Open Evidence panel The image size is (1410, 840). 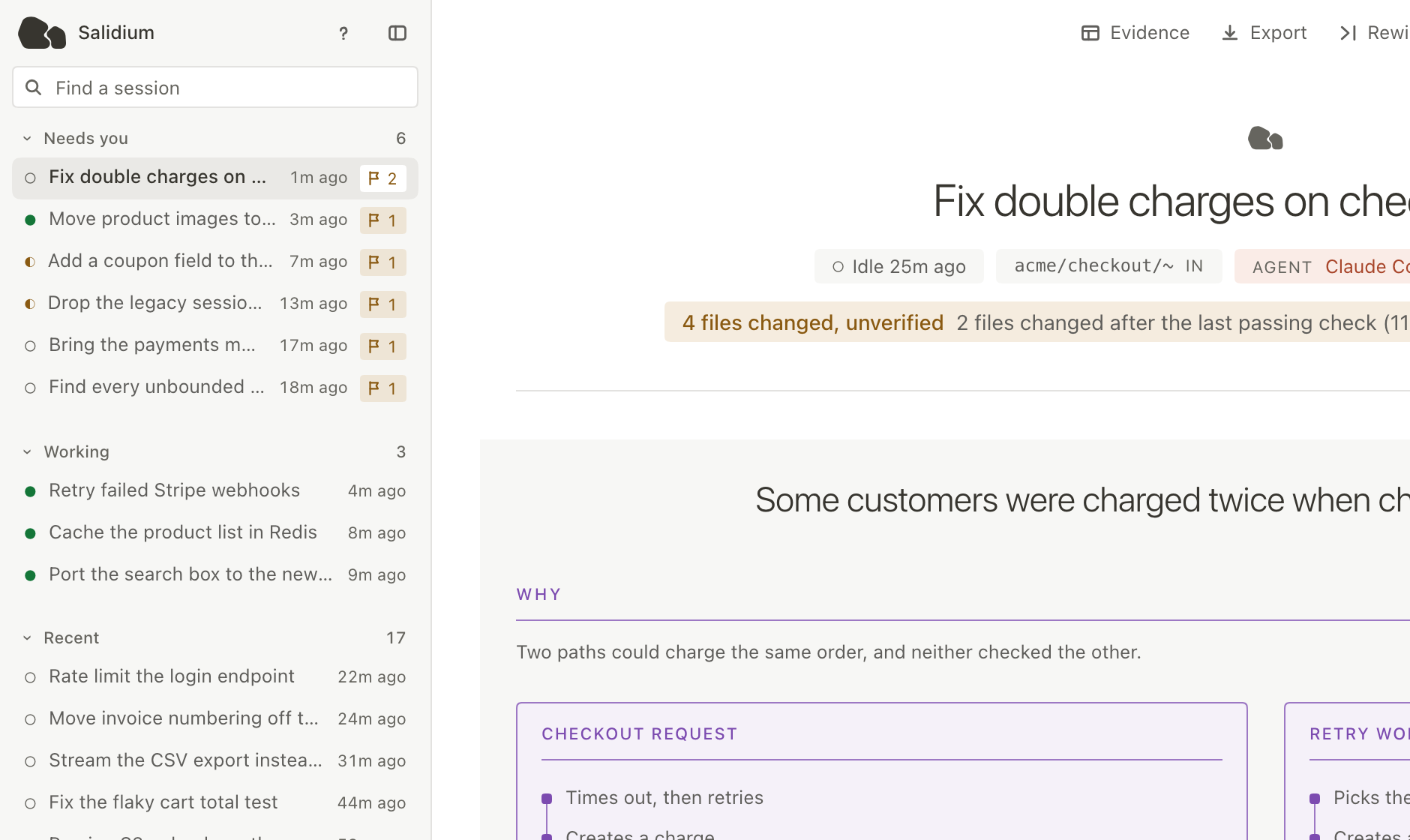pos(1135,33)
